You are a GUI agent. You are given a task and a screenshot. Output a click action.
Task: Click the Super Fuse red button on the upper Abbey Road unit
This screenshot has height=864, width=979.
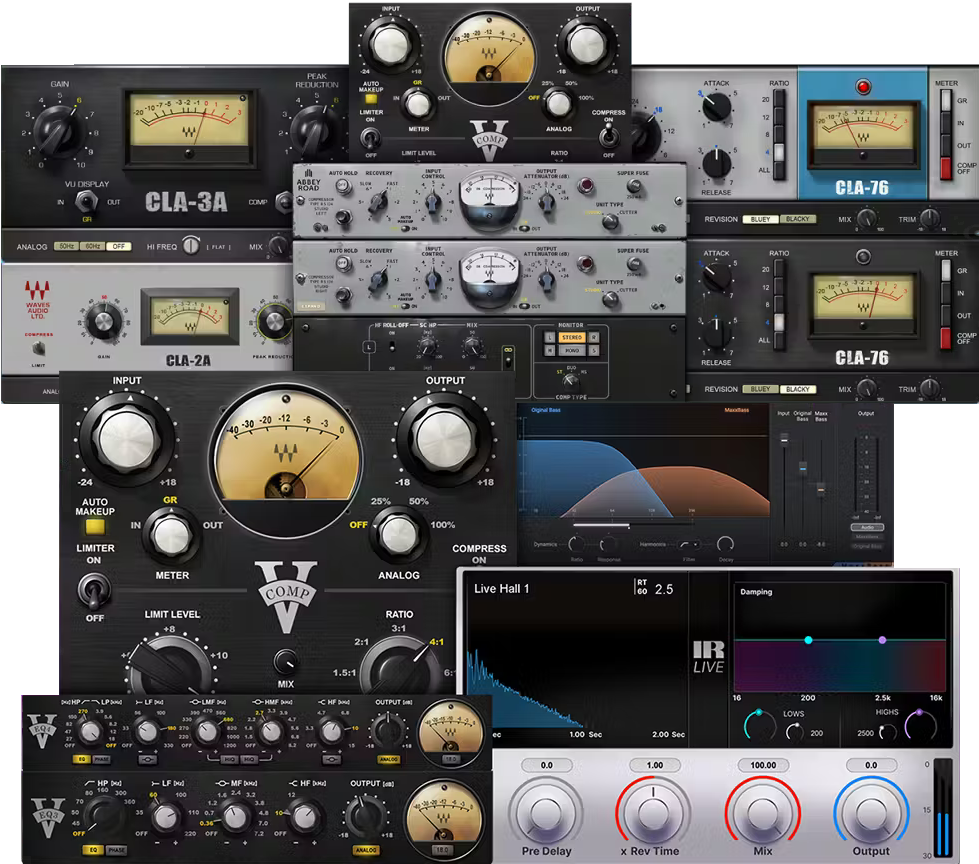coord(585,185)
